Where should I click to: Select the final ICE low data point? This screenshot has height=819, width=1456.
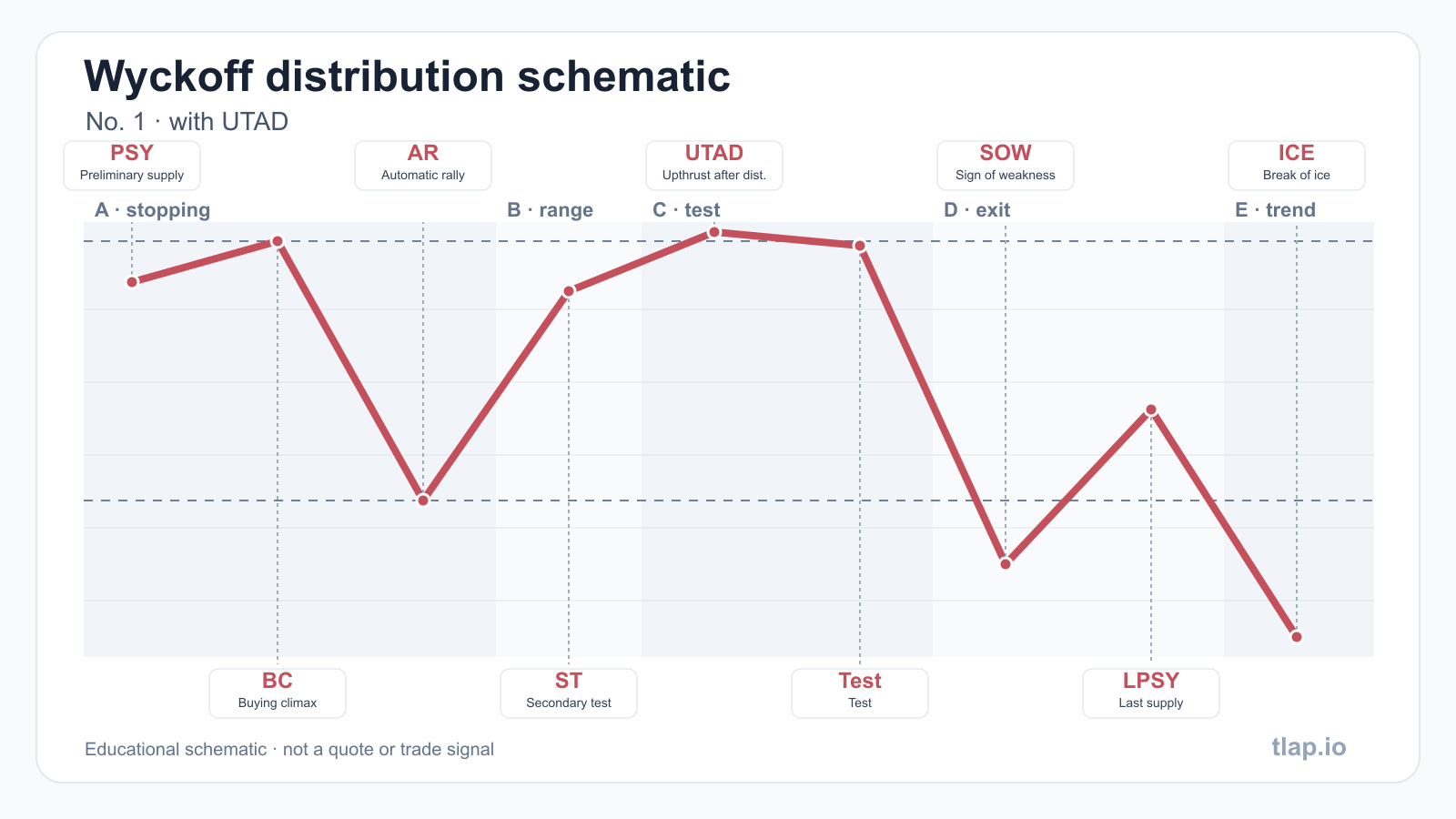tap(1297, 636)
